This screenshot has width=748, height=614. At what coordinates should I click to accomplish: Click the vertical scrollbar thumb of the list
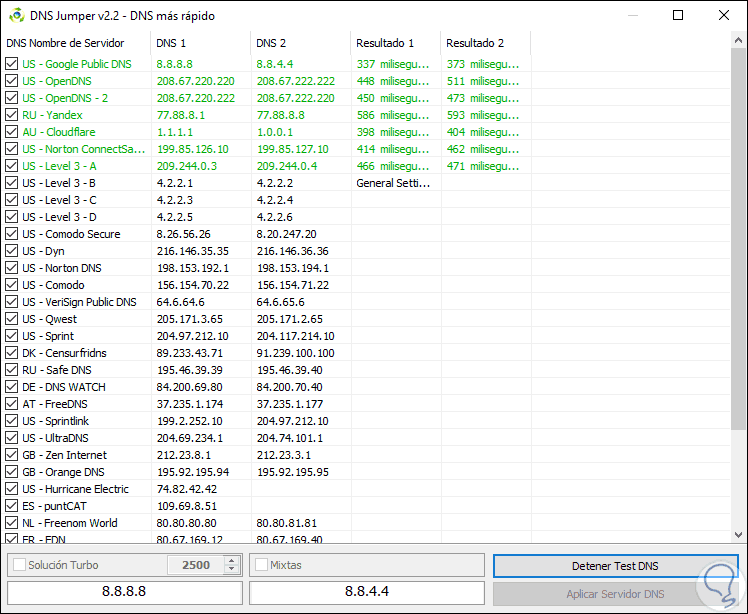click(738, 239)
